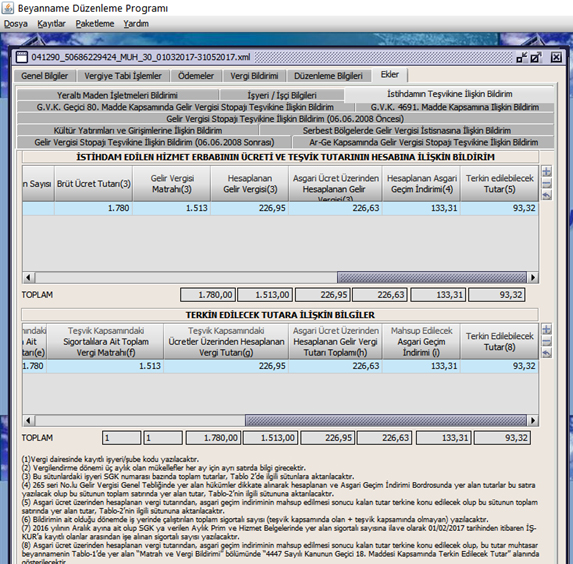Screen dimensions: 573x564
Task: Click the Mahsup Edilecek Asgari Geçim İndirimi (i) header
Action: tap(421, 341)
